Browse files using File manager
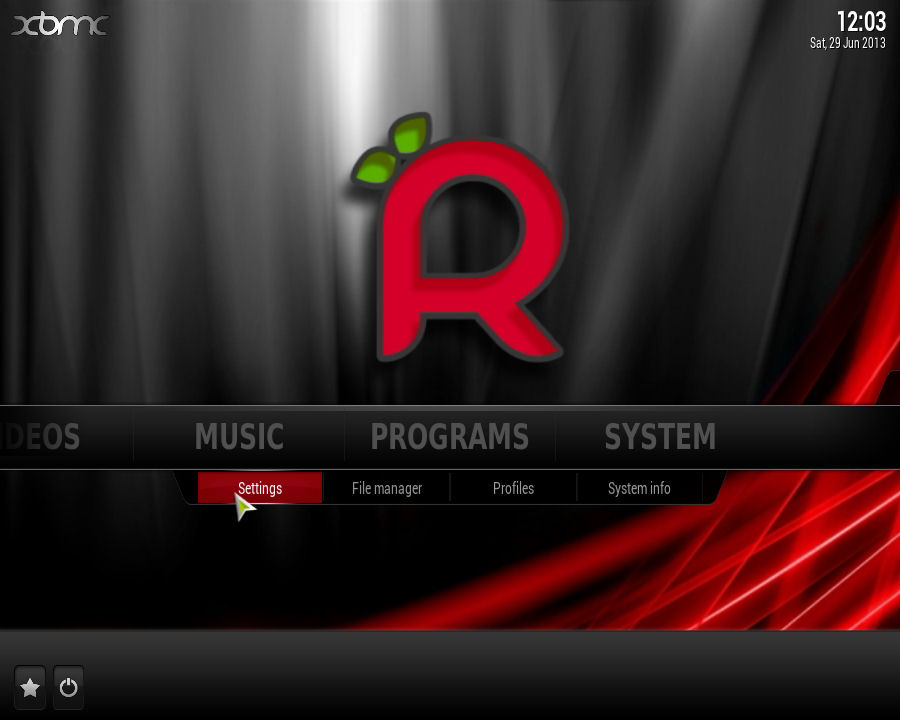 [x=386, y=488]
